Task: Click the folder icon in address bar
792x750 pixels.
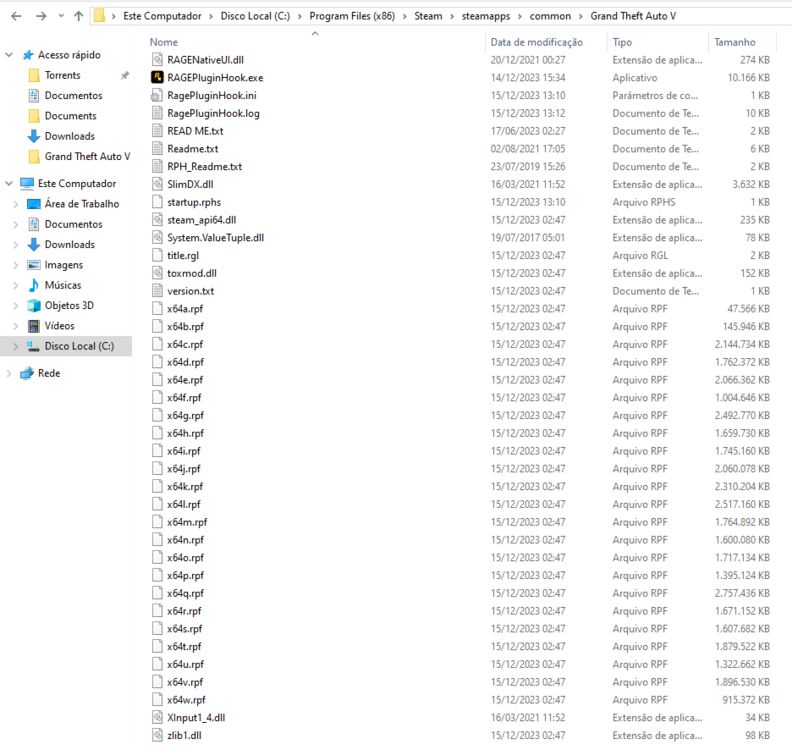Action: 100,16
